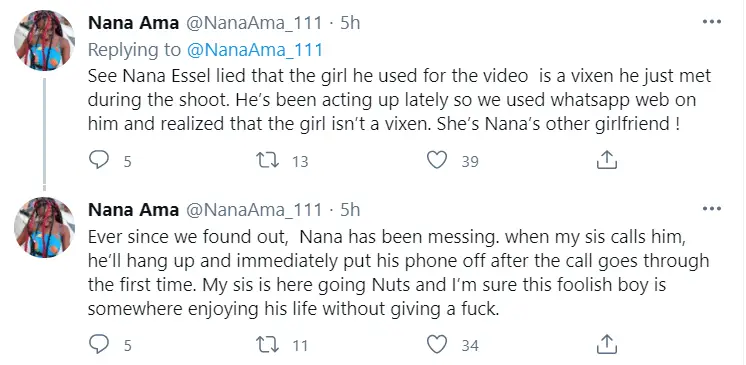
Task: Reply to the second tweet about hanging up
Action: click(99, 344)
